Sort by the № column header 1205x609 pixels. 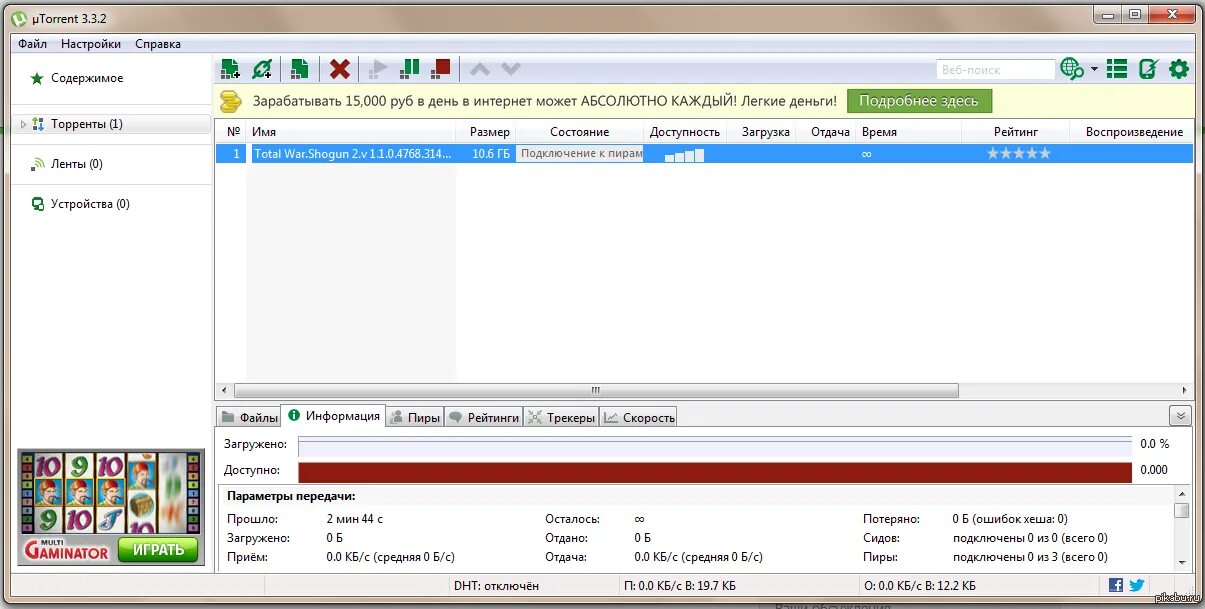click(233, 132)
